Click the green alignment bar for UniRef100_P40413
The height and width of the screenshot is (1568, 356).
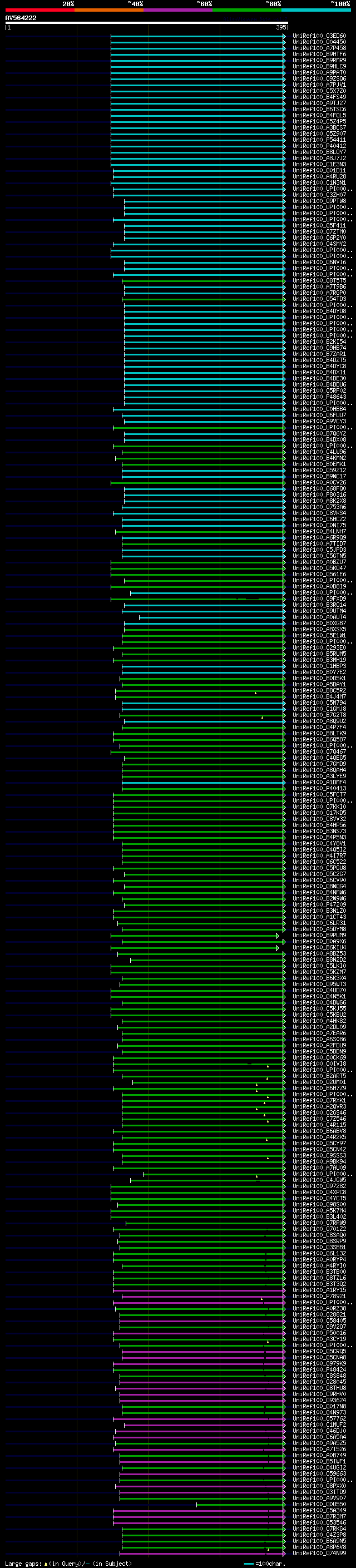(x=203, y=788)
